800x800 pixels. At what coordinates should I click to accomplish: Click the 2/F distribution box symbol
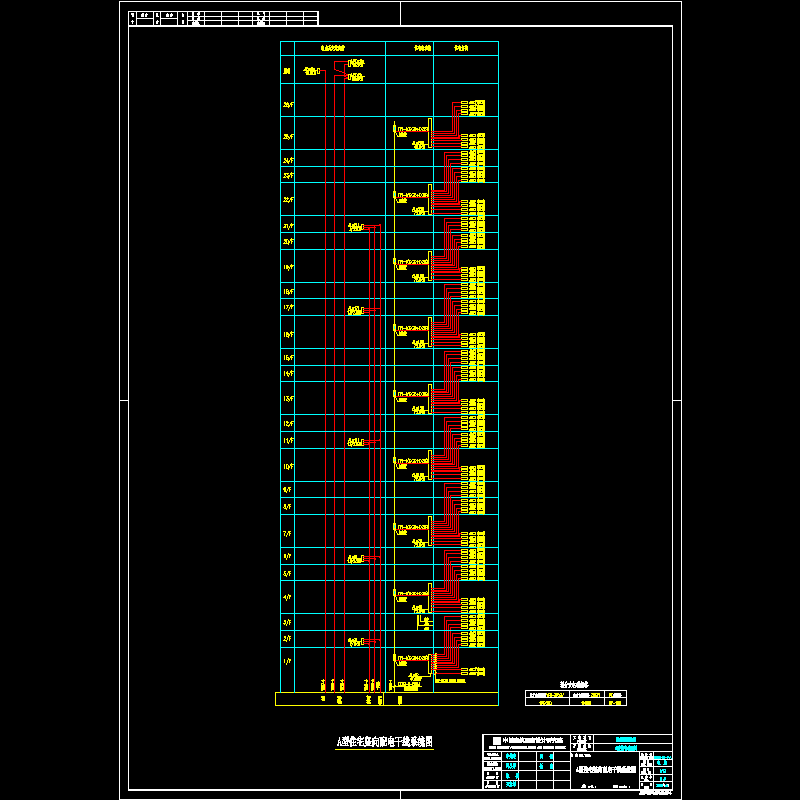[357, 641]
